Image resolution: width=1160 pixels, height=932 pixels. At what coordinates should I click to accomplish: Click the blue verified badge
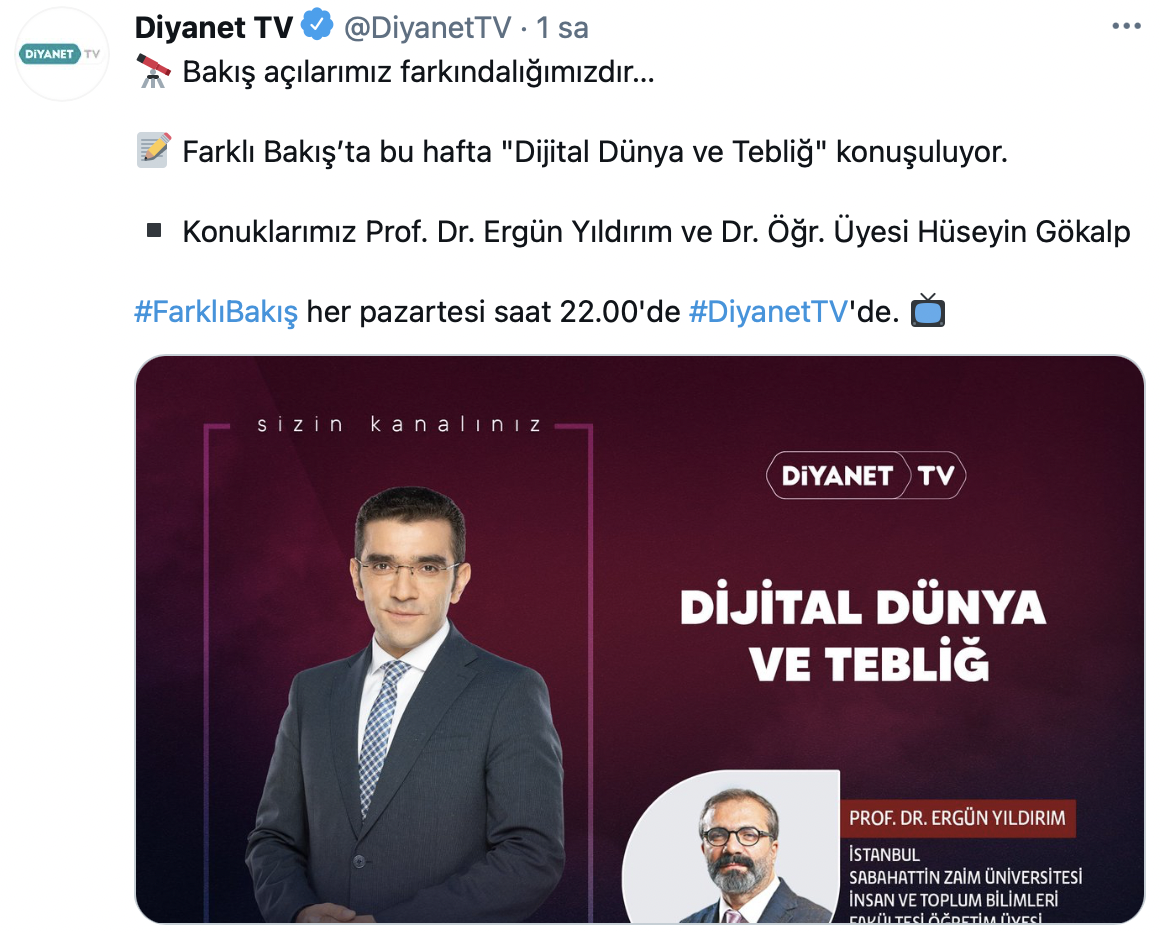tap(317, 26)
